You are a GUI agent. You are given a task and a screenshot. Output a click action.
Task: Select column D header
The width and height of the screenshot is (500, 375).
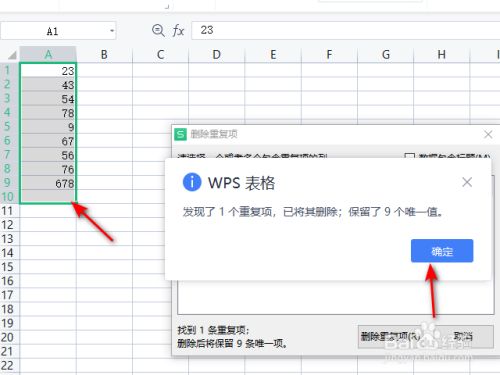[x=217, y=54]
